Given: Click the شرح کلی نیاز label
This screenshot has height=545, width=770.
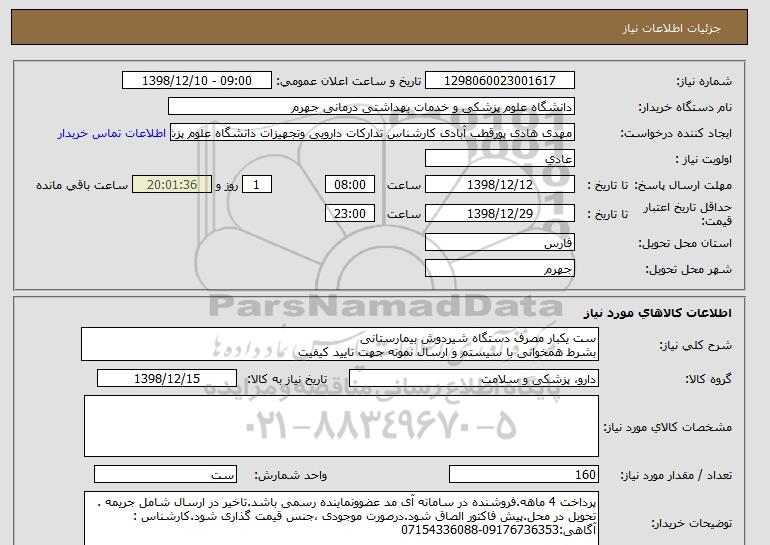Looking at the screenshot, I should 695,345.
